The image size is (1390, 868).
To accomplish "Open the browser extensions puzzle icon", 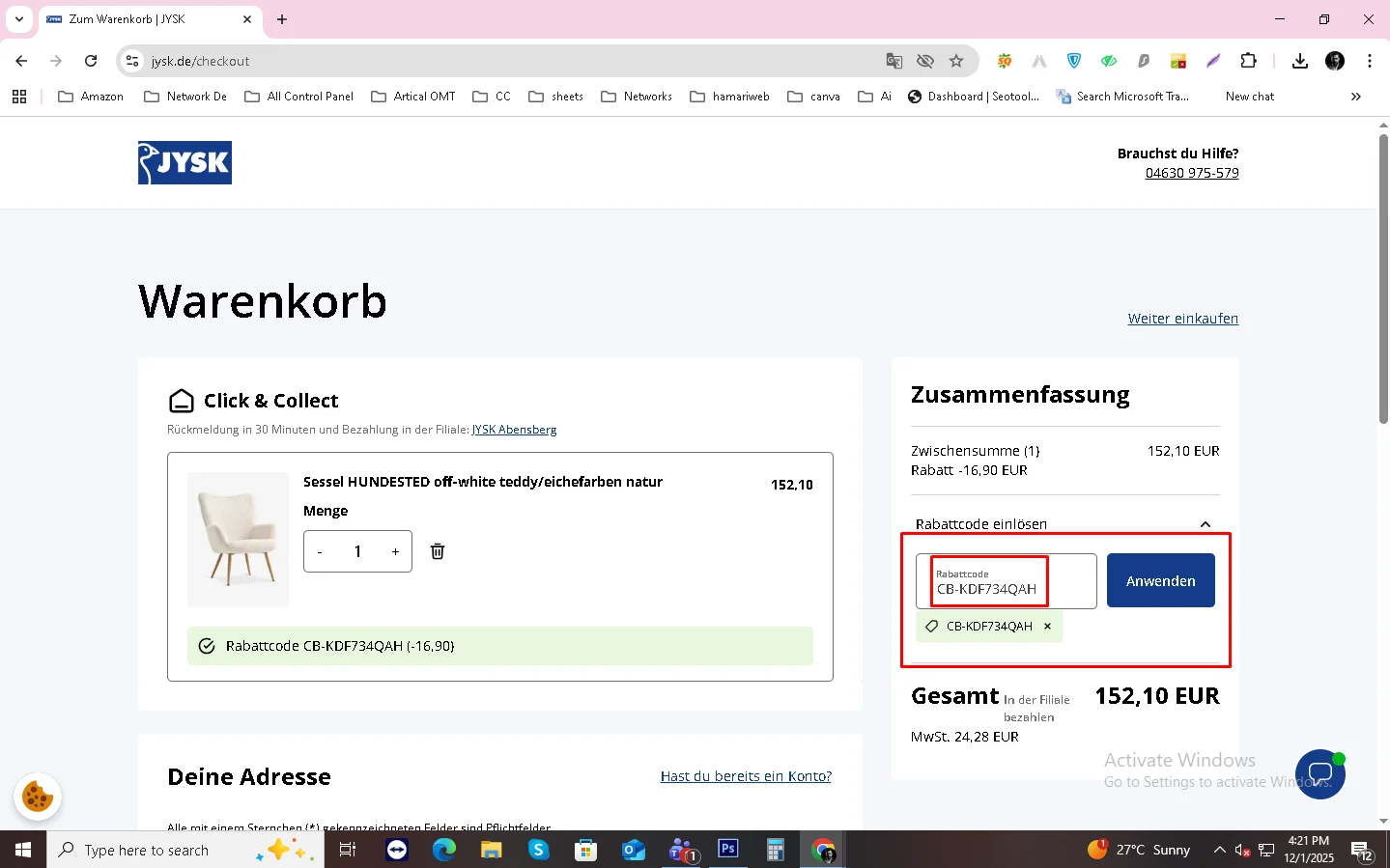I will (1249, 60).
